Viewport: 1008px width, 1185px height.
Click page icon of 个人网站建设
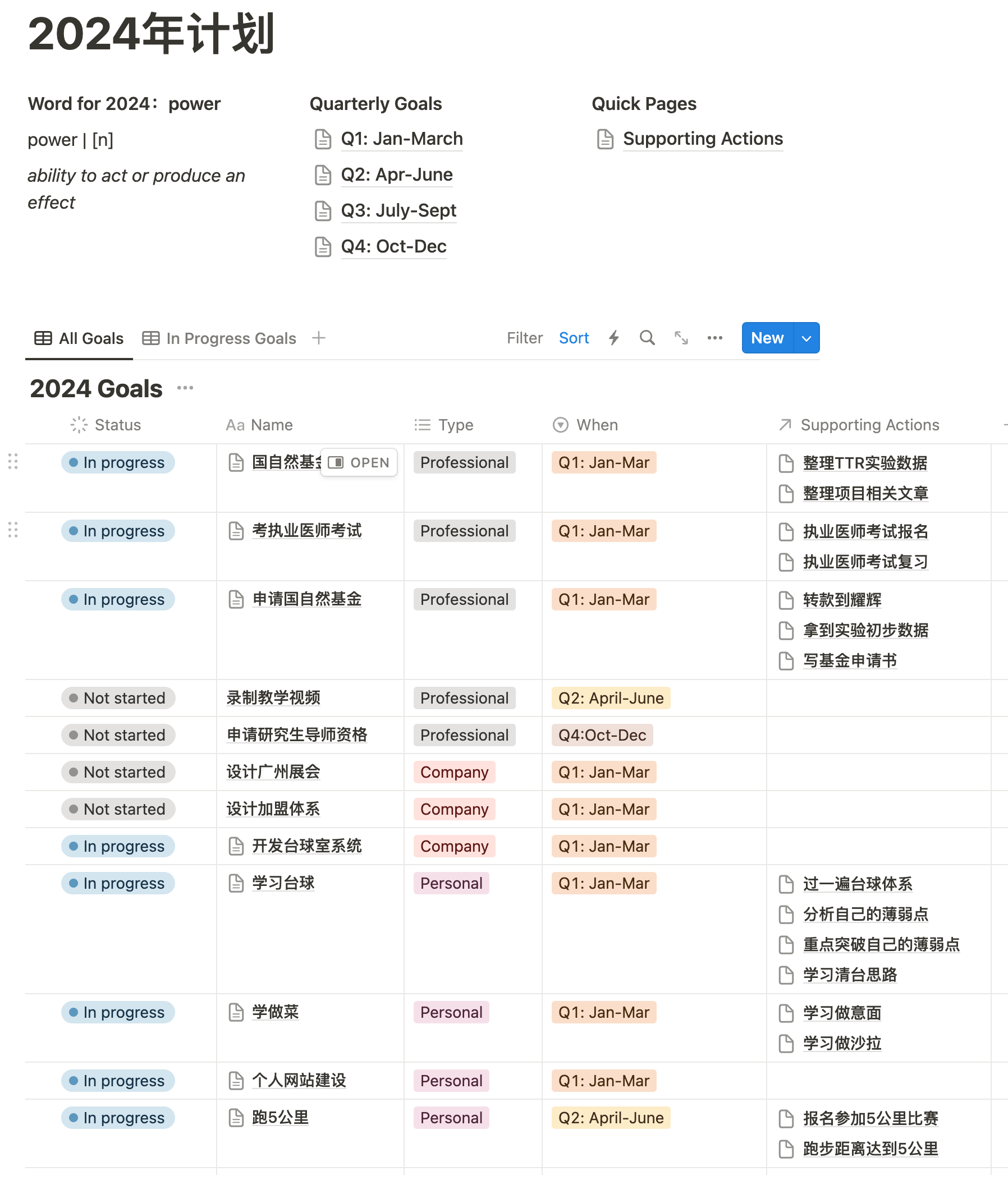click(236, 1081)
